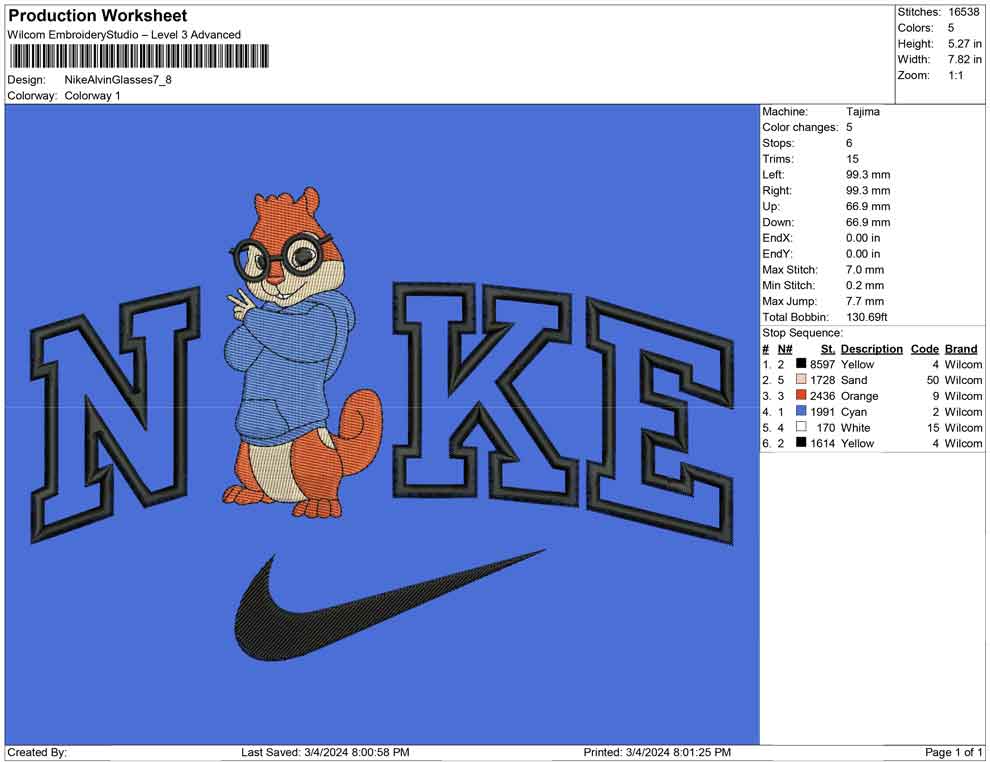990x762 pixels.
Task: Click the barcode under the worksheet title
Action: pos(138,56)
